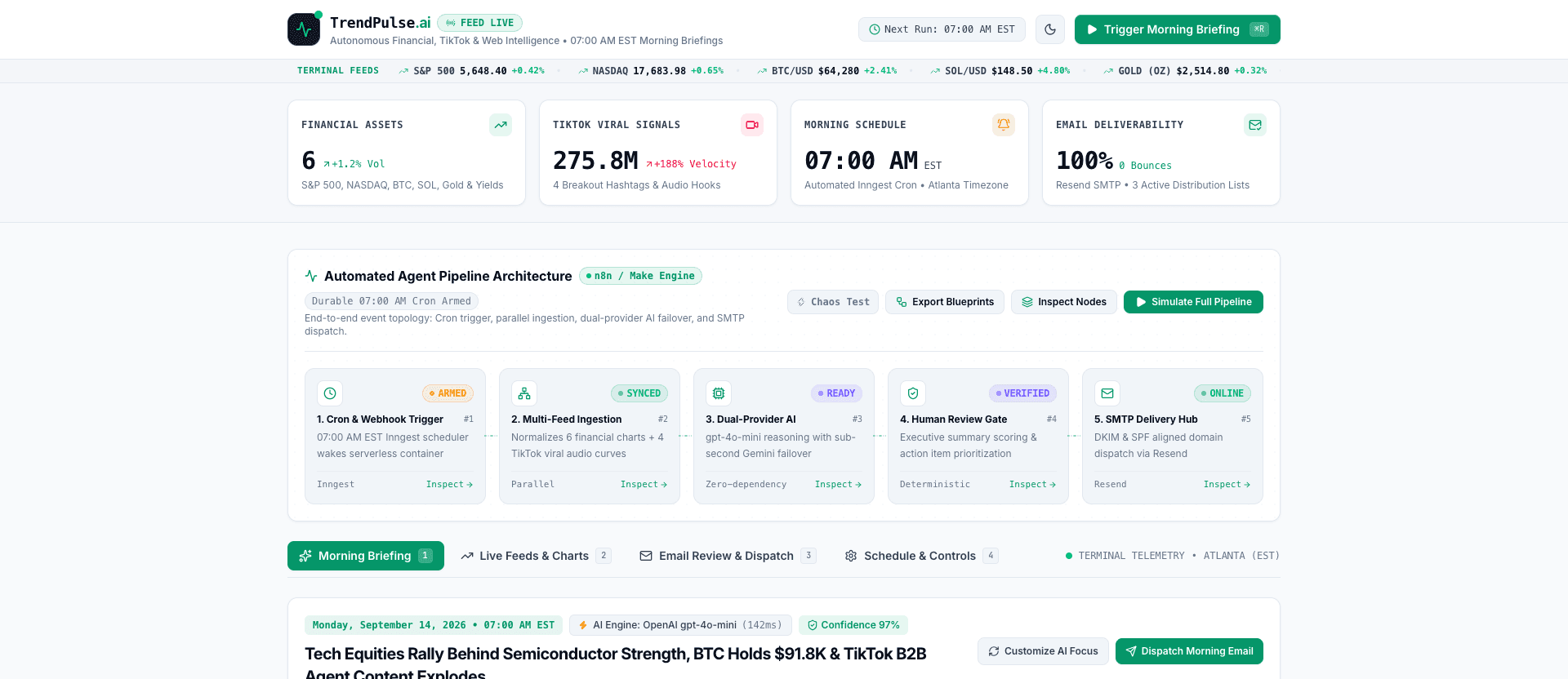This screenshot has height=679, width=1568.
Task: Click the SYNCED status badge
Action: 639,393
